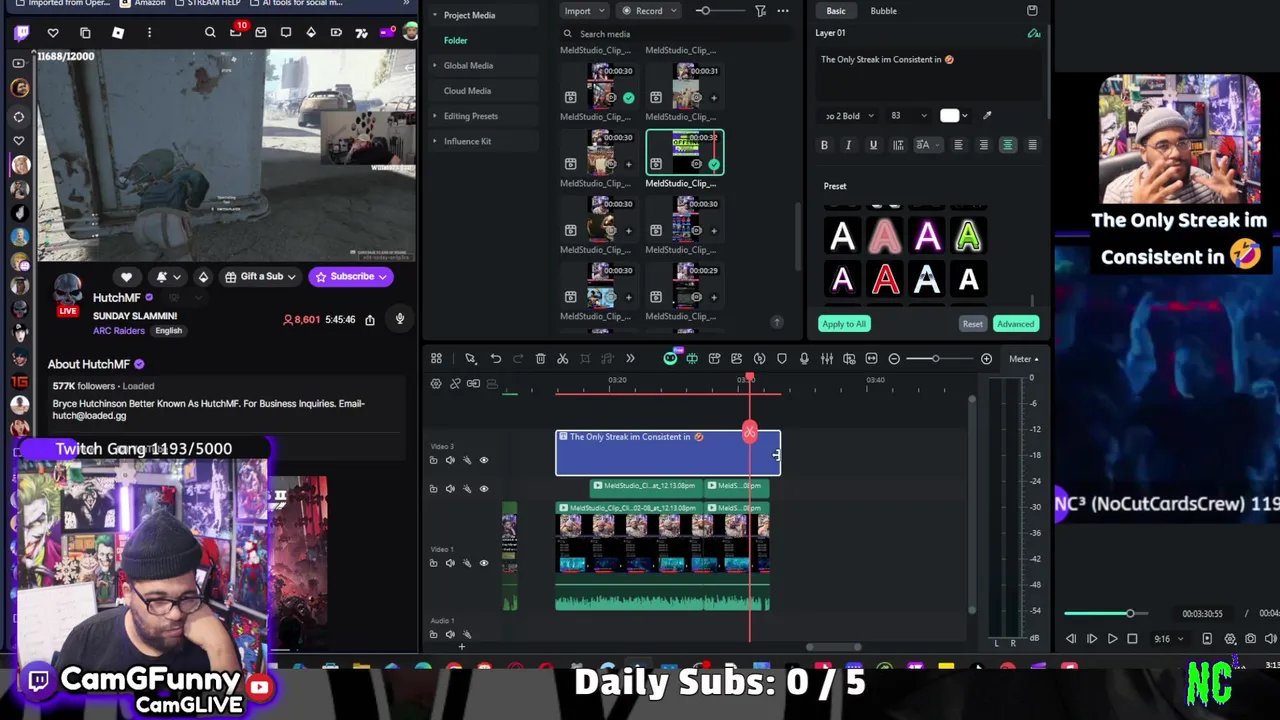This screenshot has width=1280, height=720.
Task: Click the save preset icon in text panel
Action: click(1032, 11)
